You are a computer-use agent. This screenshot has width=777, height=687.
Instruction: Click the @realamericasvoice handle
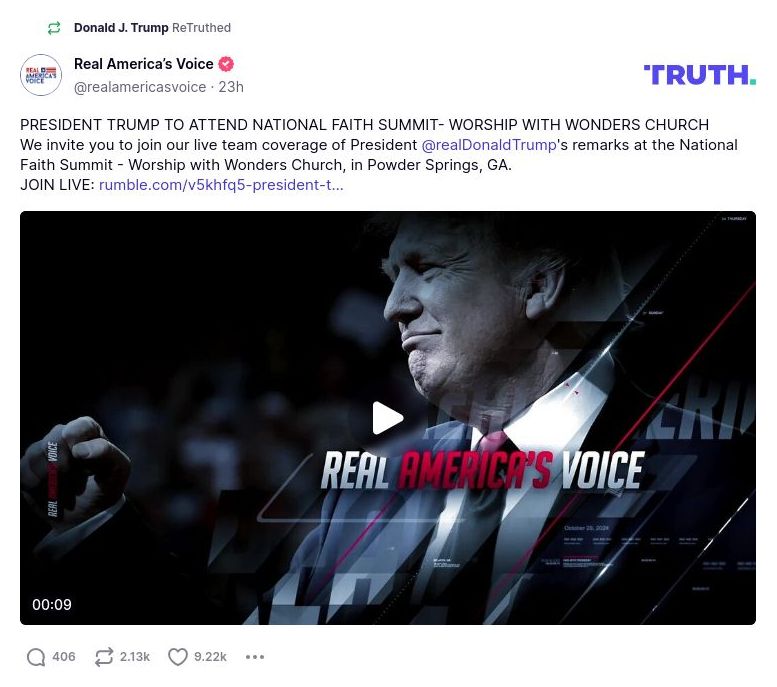pos(140,87)
